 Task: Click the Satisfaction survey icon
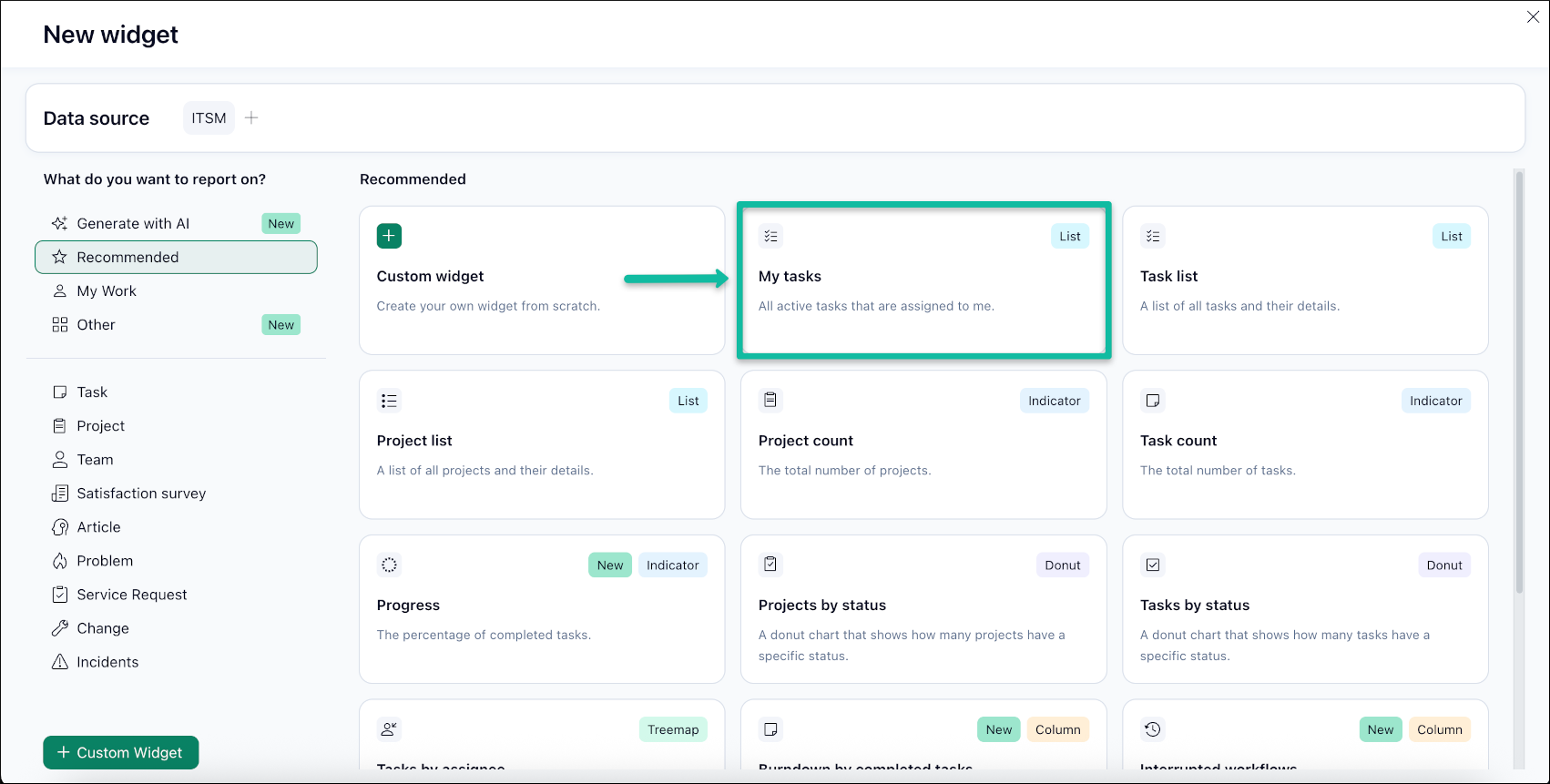(60, 494)
